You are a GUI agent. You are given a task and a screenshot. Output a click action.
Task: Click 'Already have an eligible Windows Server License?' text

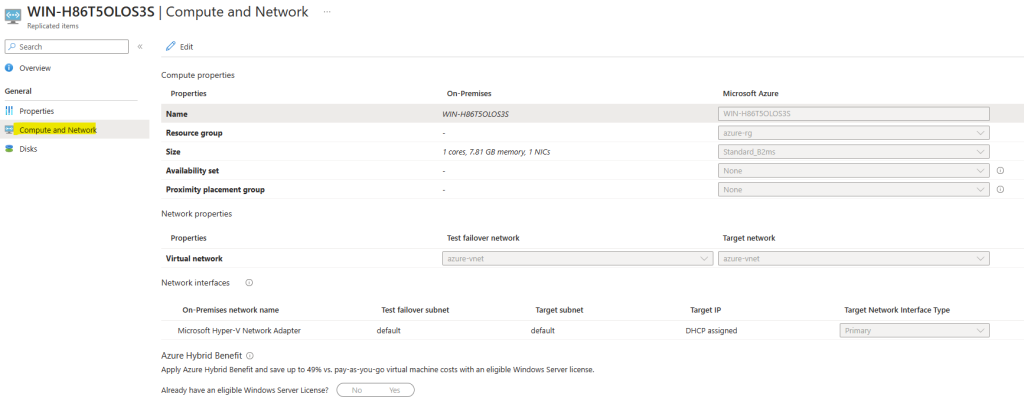244,390
